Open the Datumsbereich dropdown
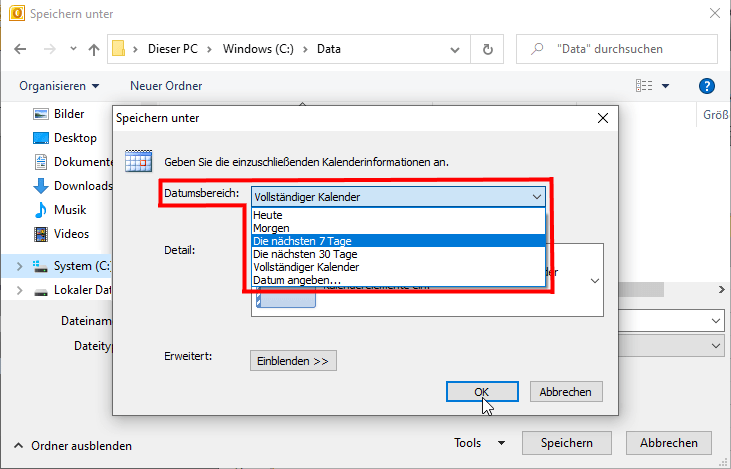This screenshot has width=731, height=469. point(398,197)
